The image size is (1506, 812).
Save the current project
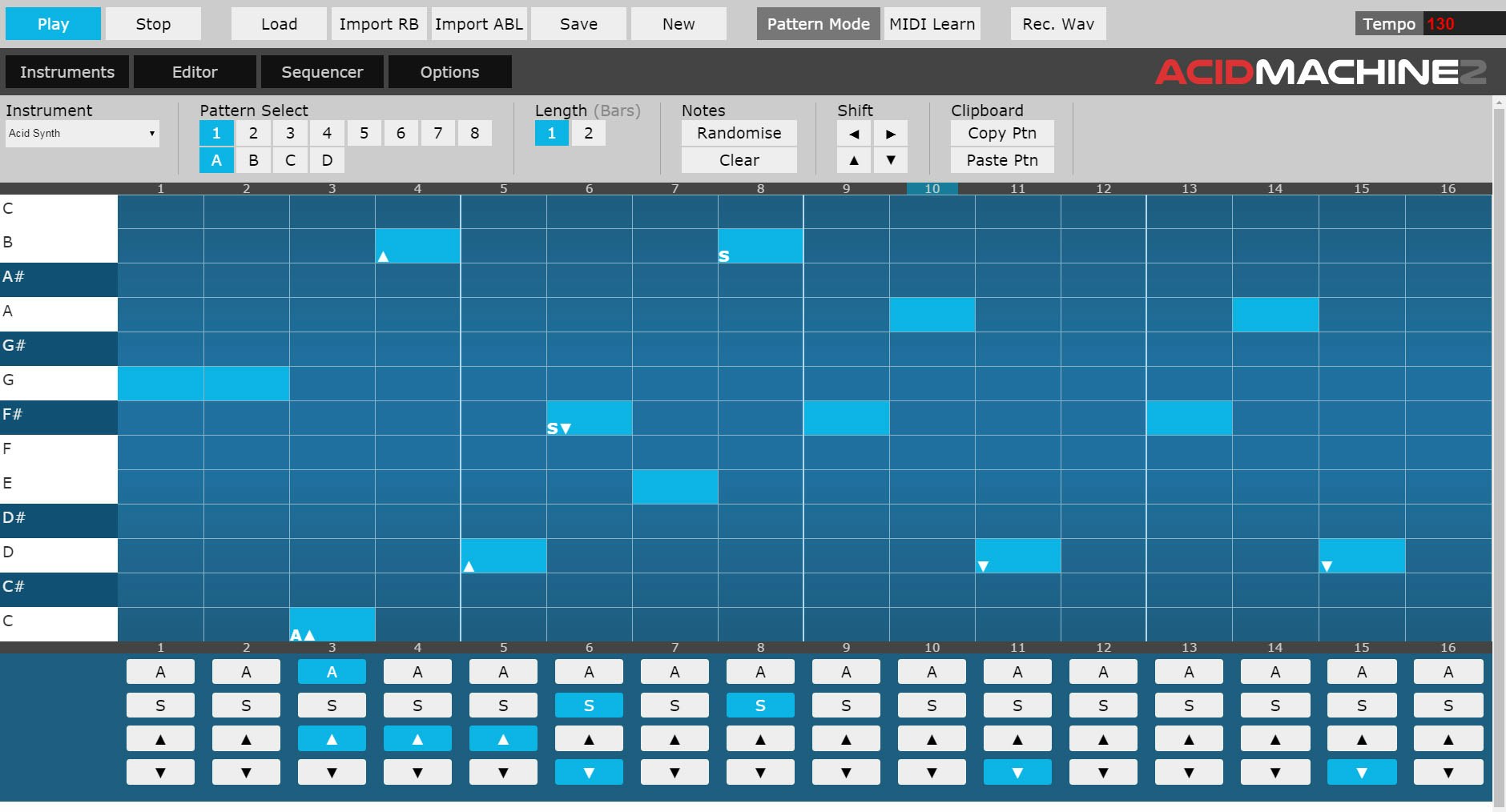pos(578,24)
